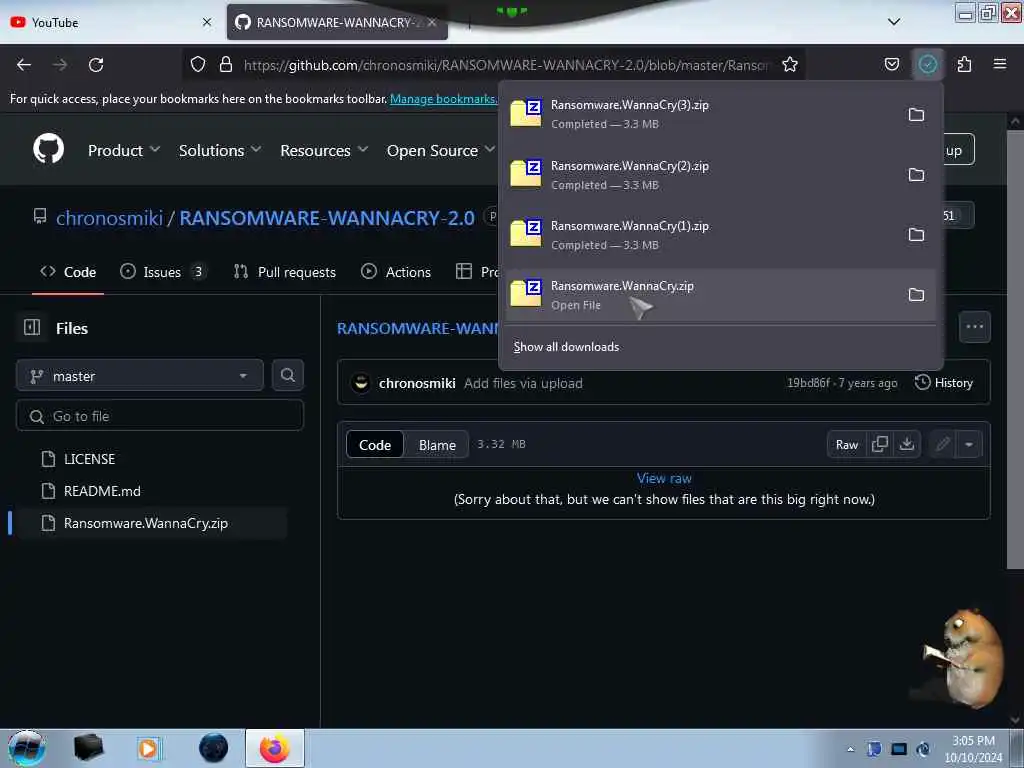This screenshot has height=768, width=1024.
Task: Click the address bar URL
Action: coord(506,65)
